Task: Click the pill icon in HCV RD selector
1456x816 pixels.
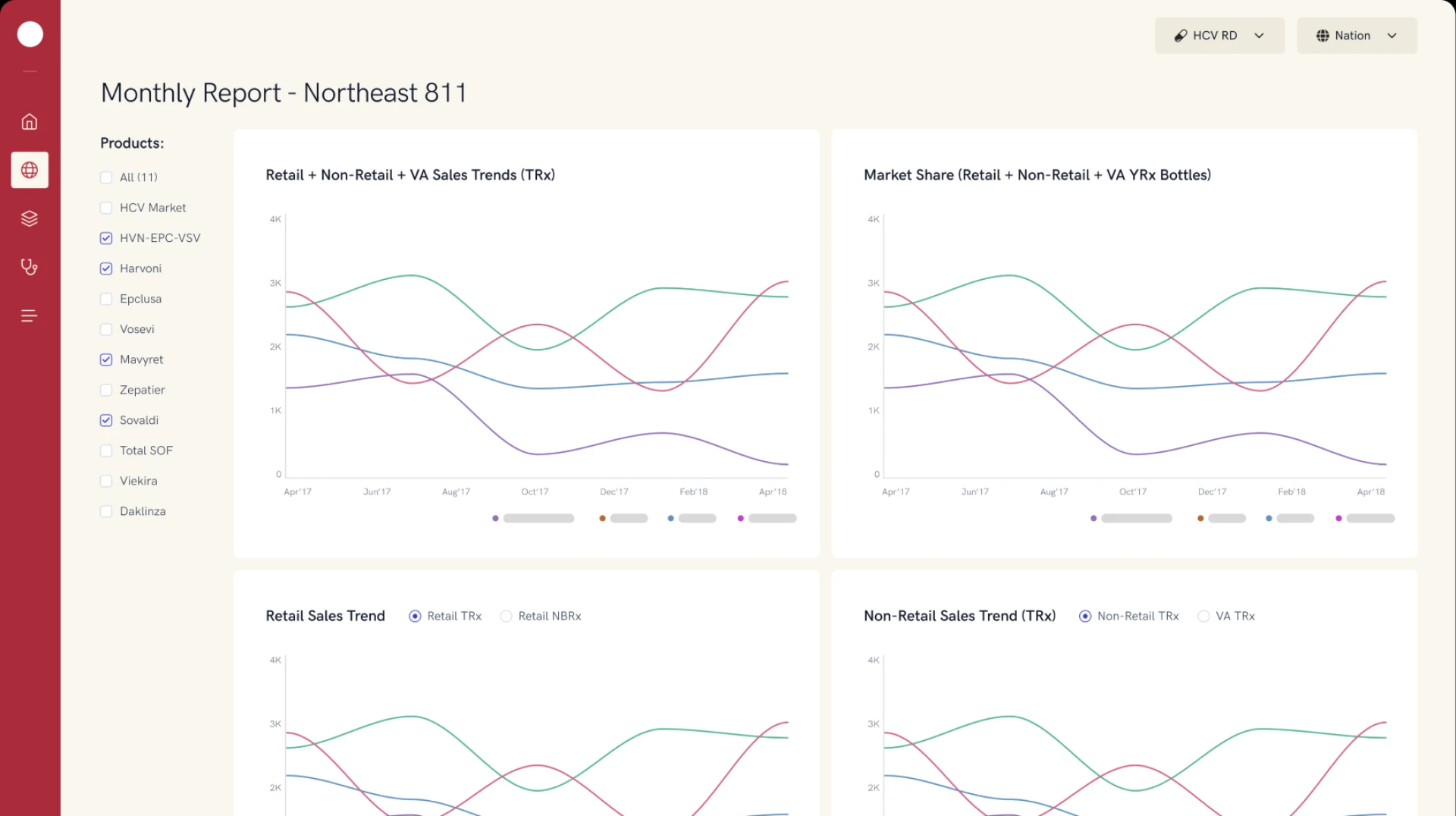Action: click(1181, 35)
